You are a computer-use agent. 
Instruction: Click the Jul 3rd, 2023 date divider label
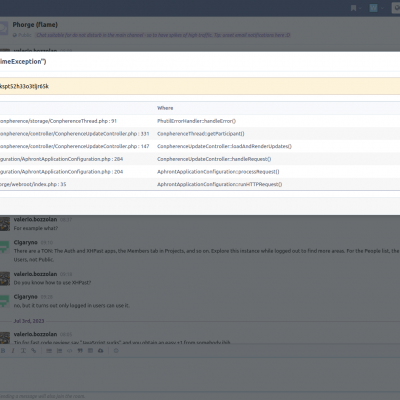(x=29, y=321)
